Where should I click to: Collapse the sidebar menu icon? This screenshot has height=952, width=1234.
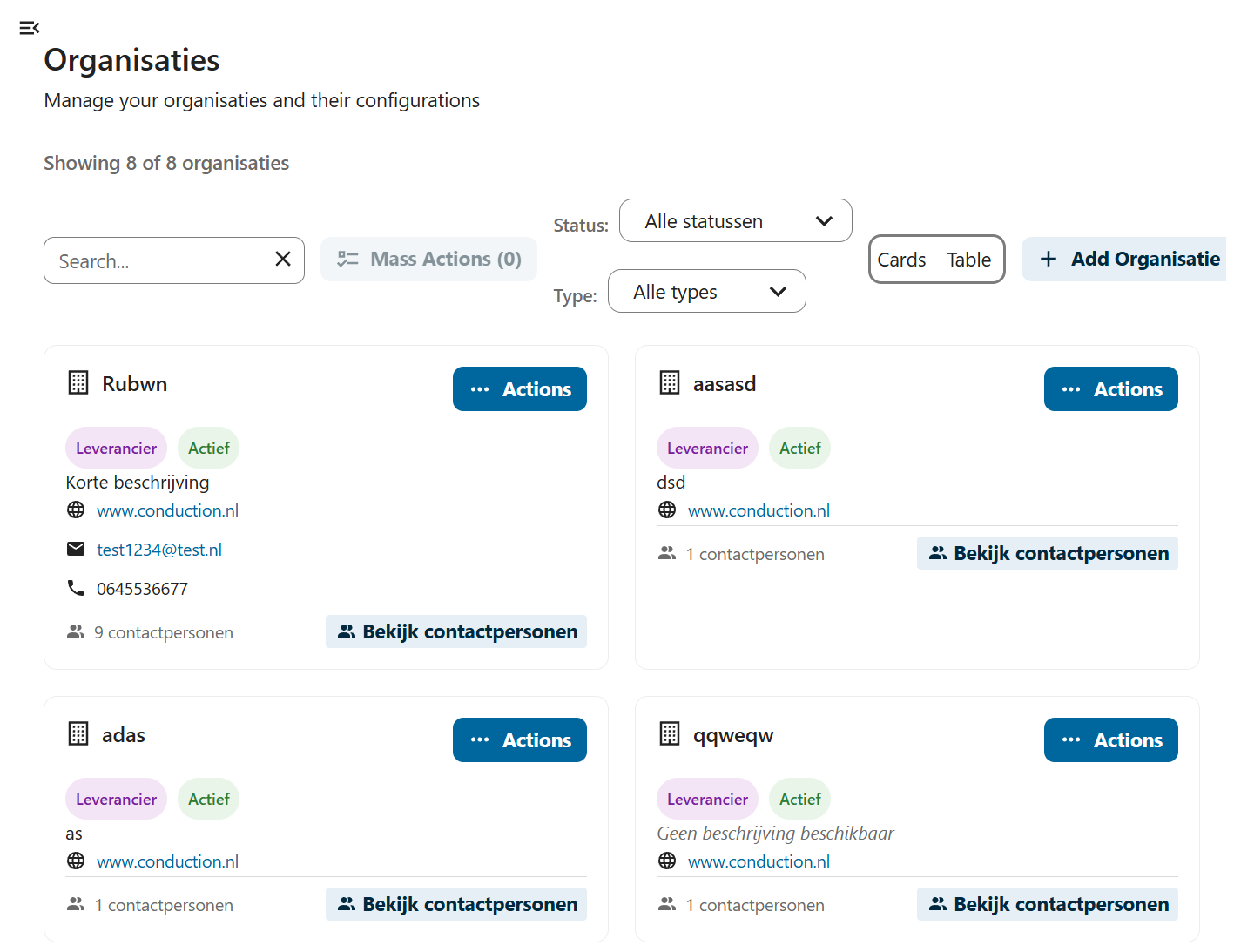[x=29, y=28]
